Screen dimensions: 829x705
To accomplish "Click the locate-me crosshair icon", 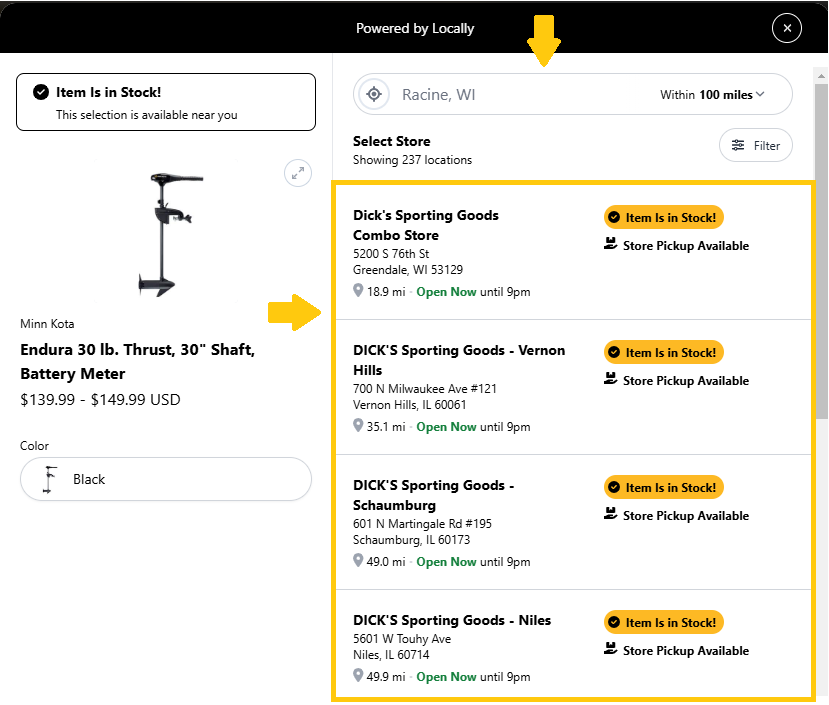I will (x=374, y=94).
